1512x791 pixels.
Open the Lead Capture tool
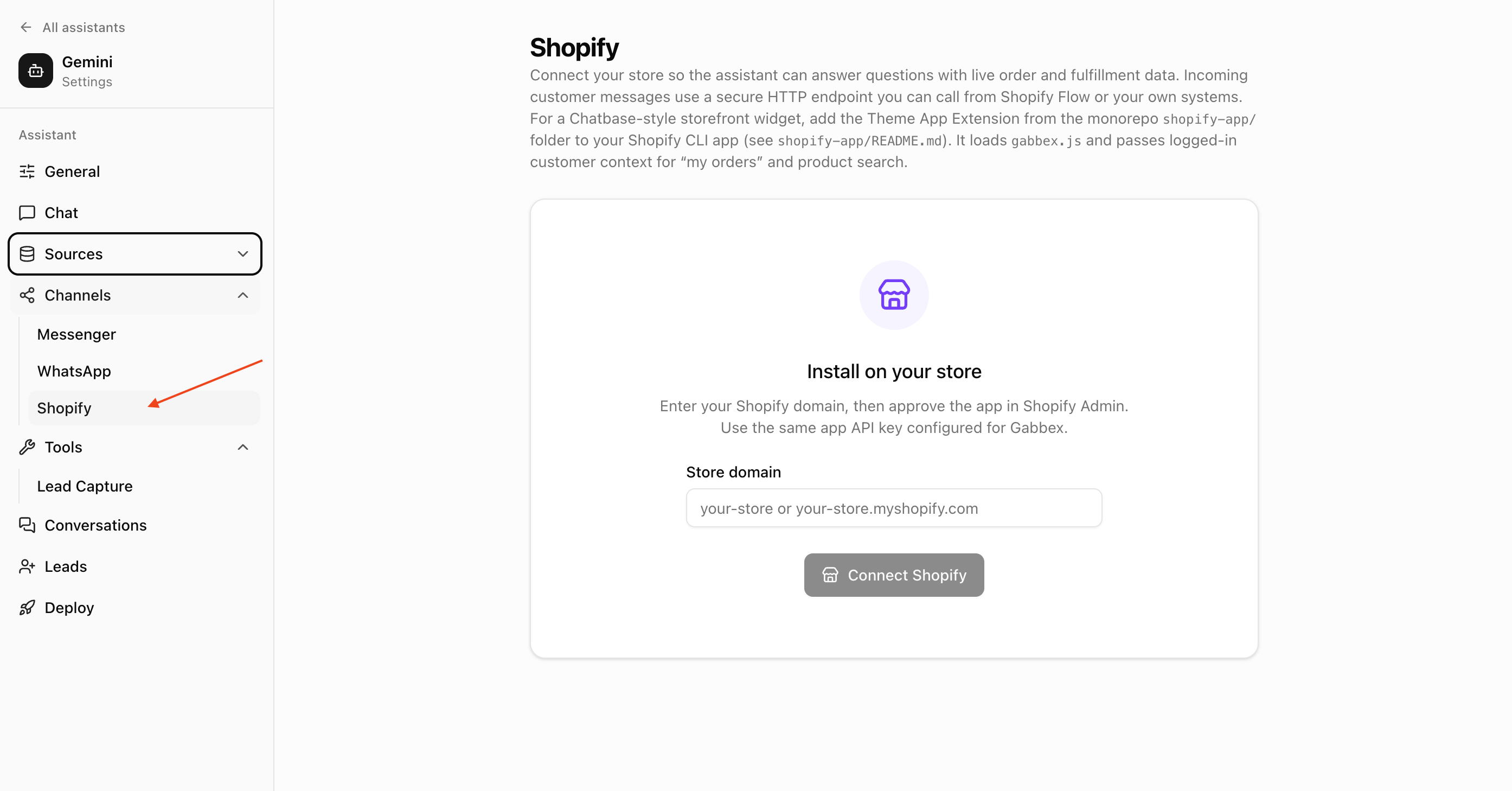[x=84, y=486]
